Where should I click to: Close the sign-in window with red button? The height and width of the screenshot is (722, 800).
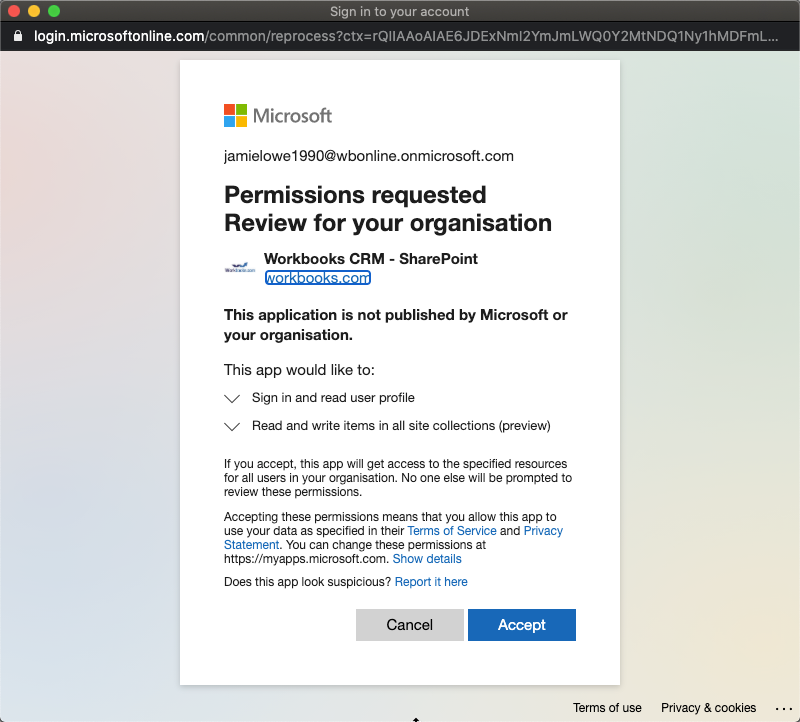point(14,11)
